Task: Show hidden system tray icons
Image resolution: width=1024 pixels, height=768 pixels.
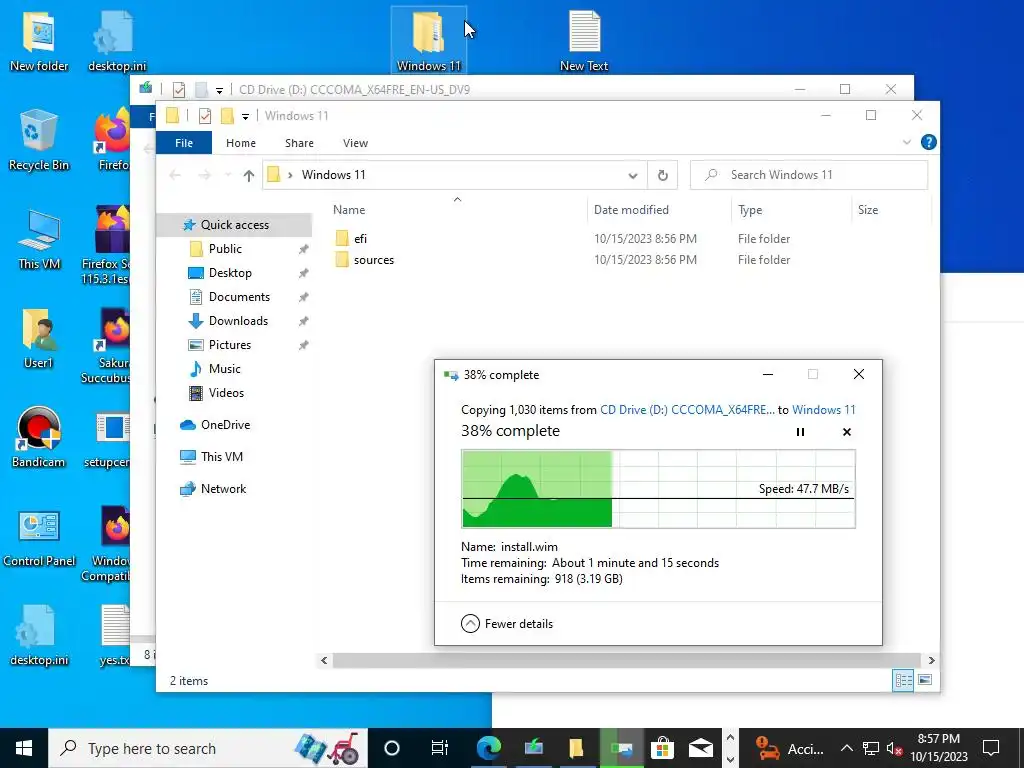Action: 846,748
